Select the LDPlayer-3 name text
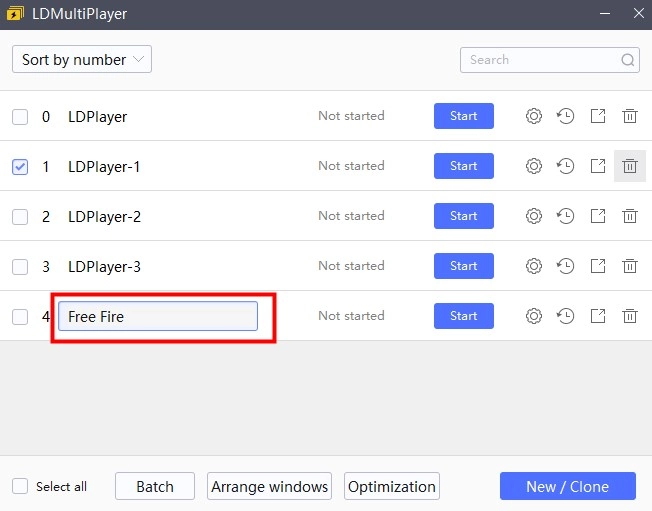This screenshot has width=652, height=511. coord(104,267)
